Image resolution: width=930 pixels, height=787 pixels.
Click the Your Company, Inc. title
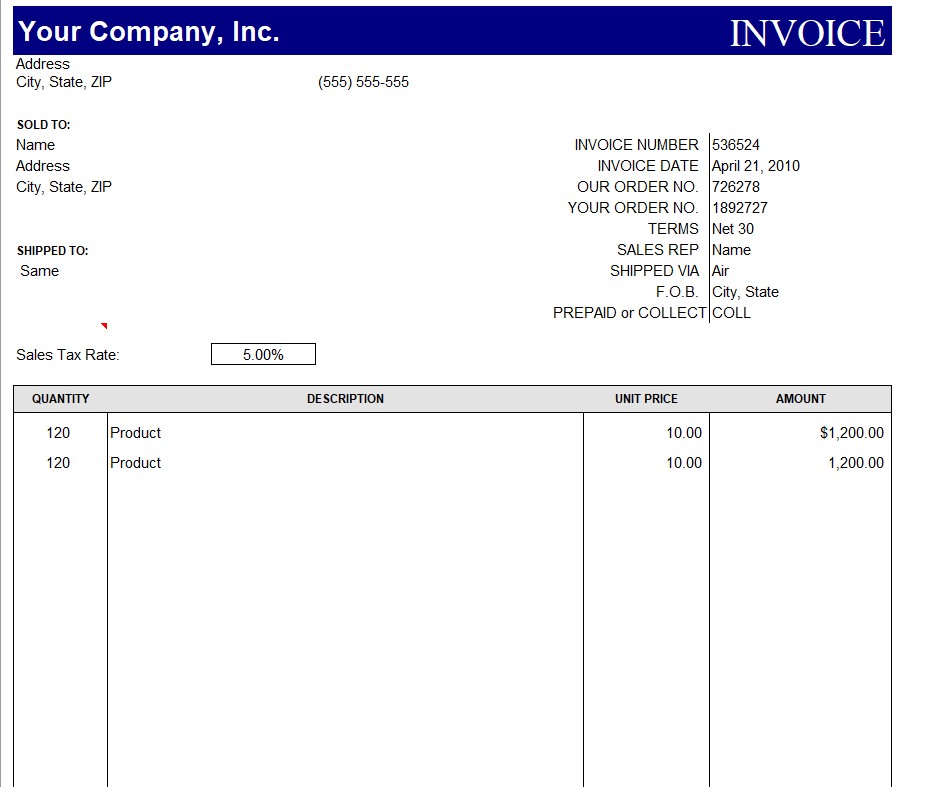click(148, 31)
